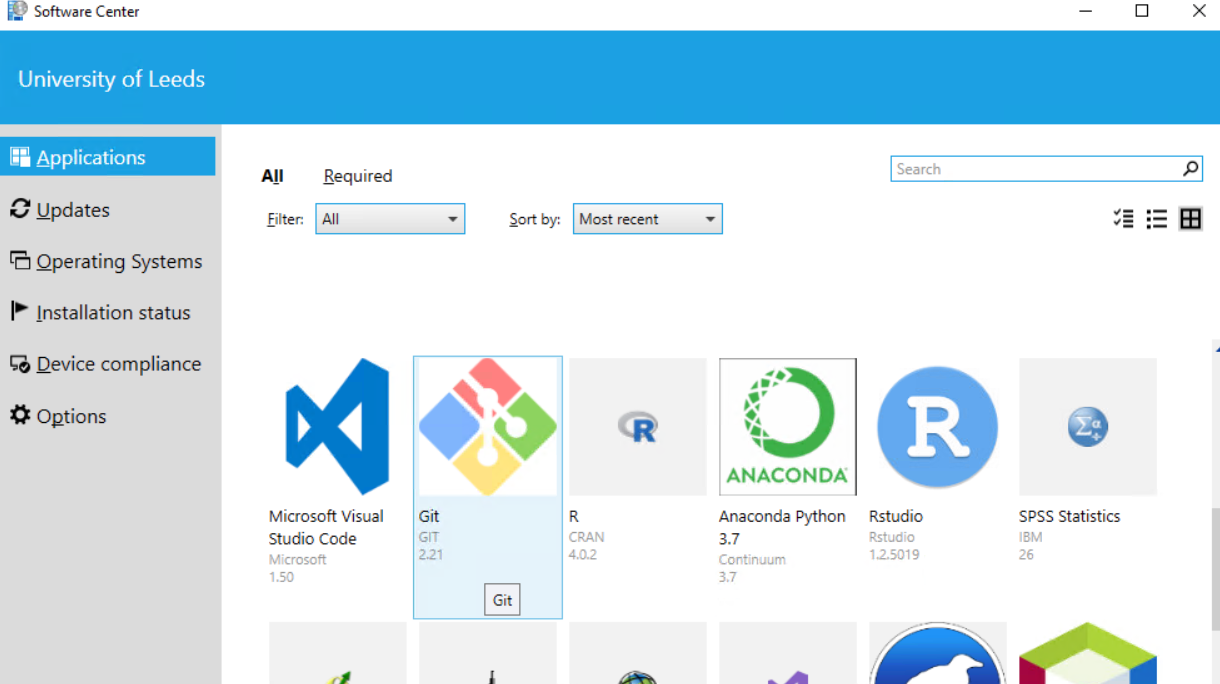Click the Software Center title bar icon
The width and height of the screenshot is (1220, 684).
point(17,11)
